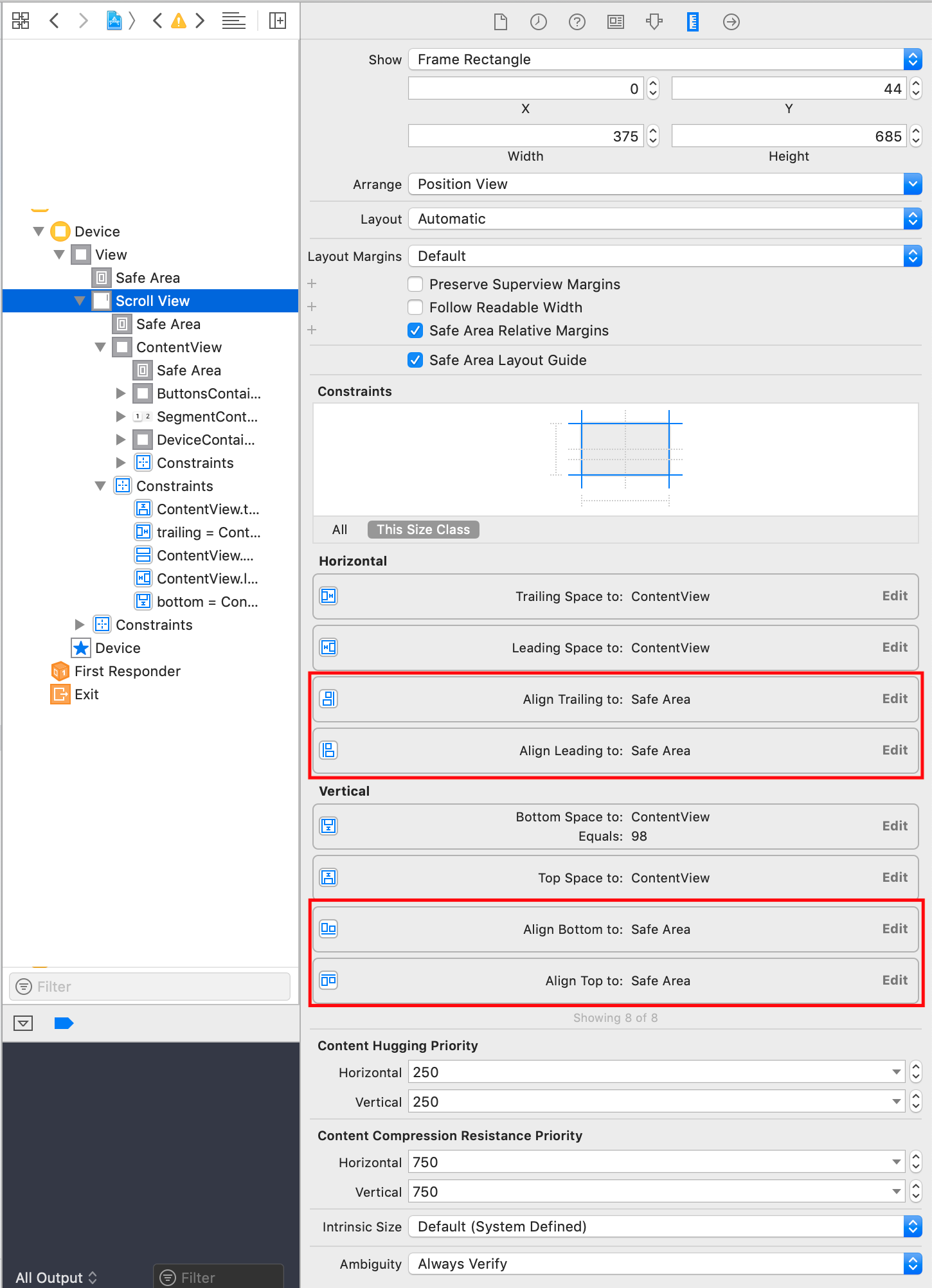Image resolution: width=932 pixels, height=1288 pixels.
Task: Add editor pane with plus icon
Action: 278,21
